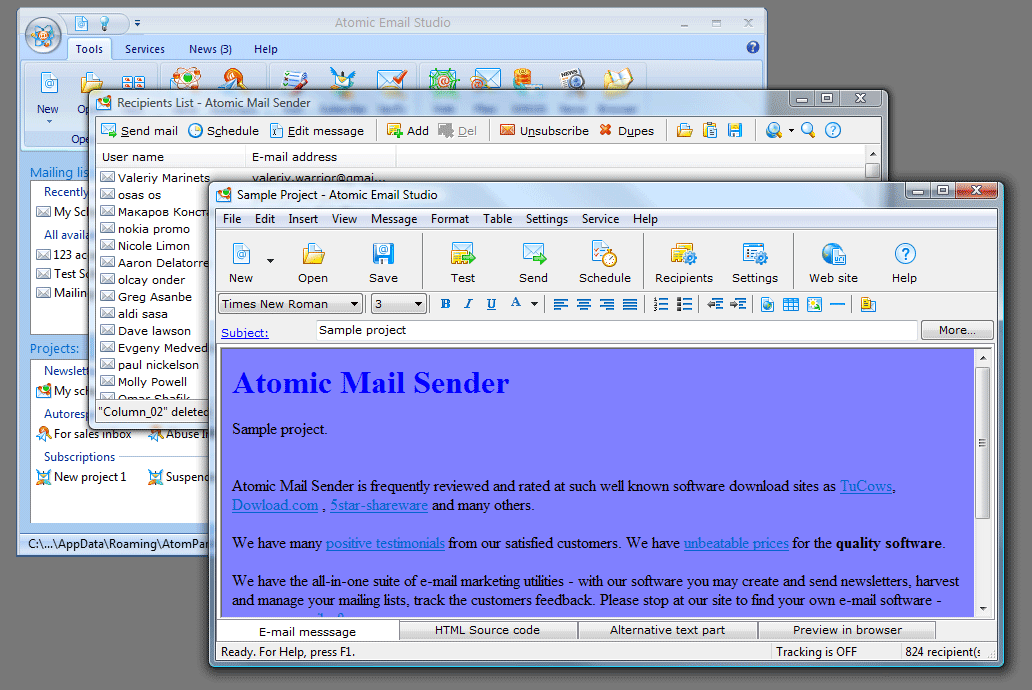Click the font color A icon
This screenshot has height=690, width=1032.
pos(516,304)
